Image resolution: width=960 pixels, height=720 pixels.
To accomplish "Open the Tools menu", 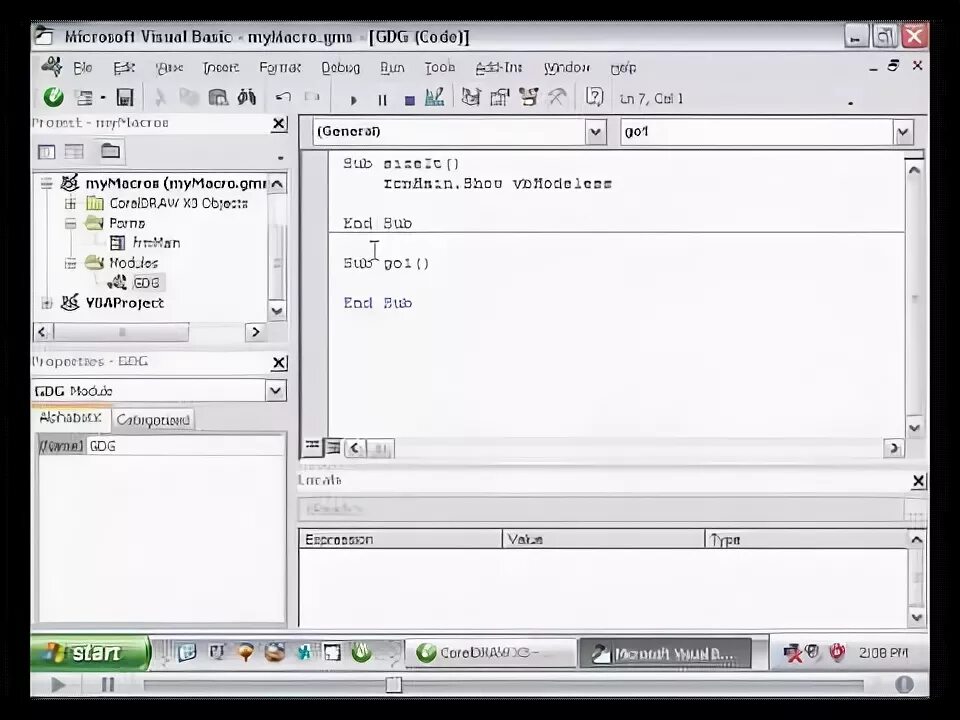I will pyautogui.click(x=440, y=68).
